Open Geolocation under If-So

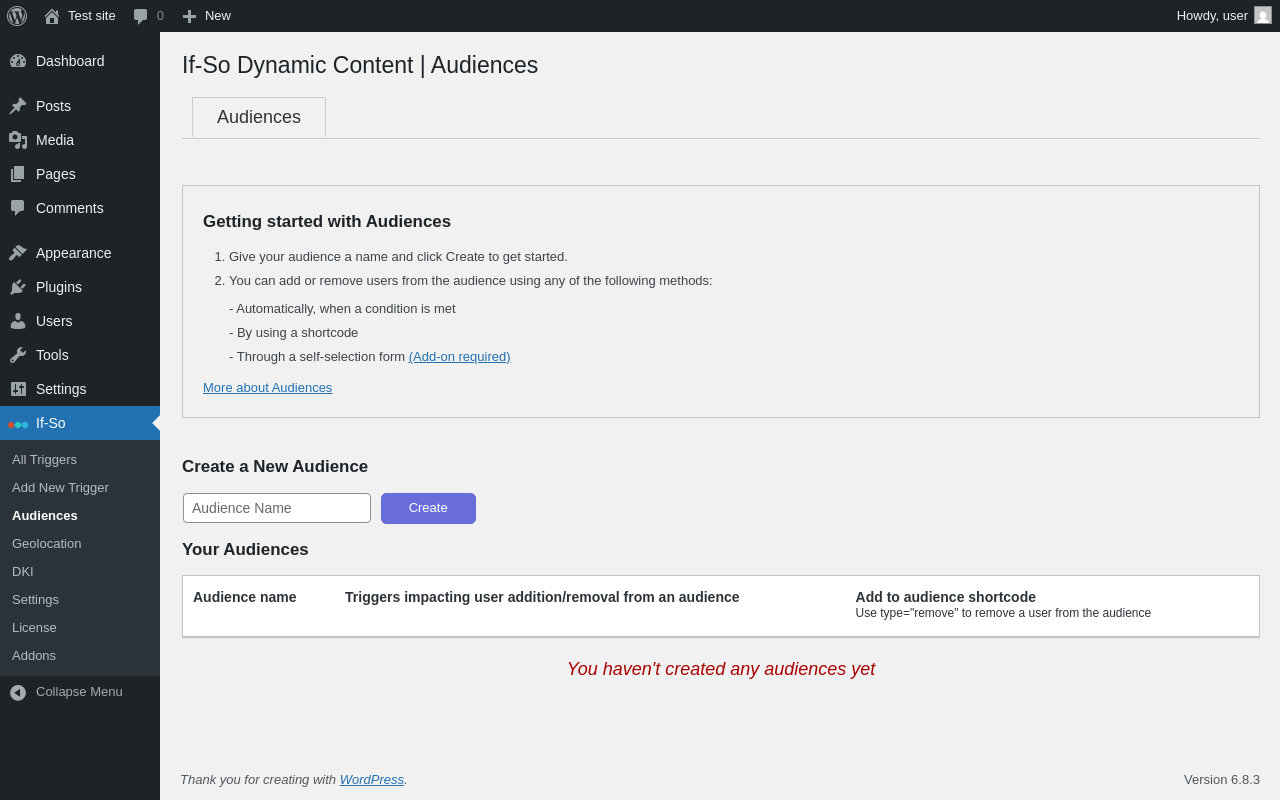(x=47, y=544)
